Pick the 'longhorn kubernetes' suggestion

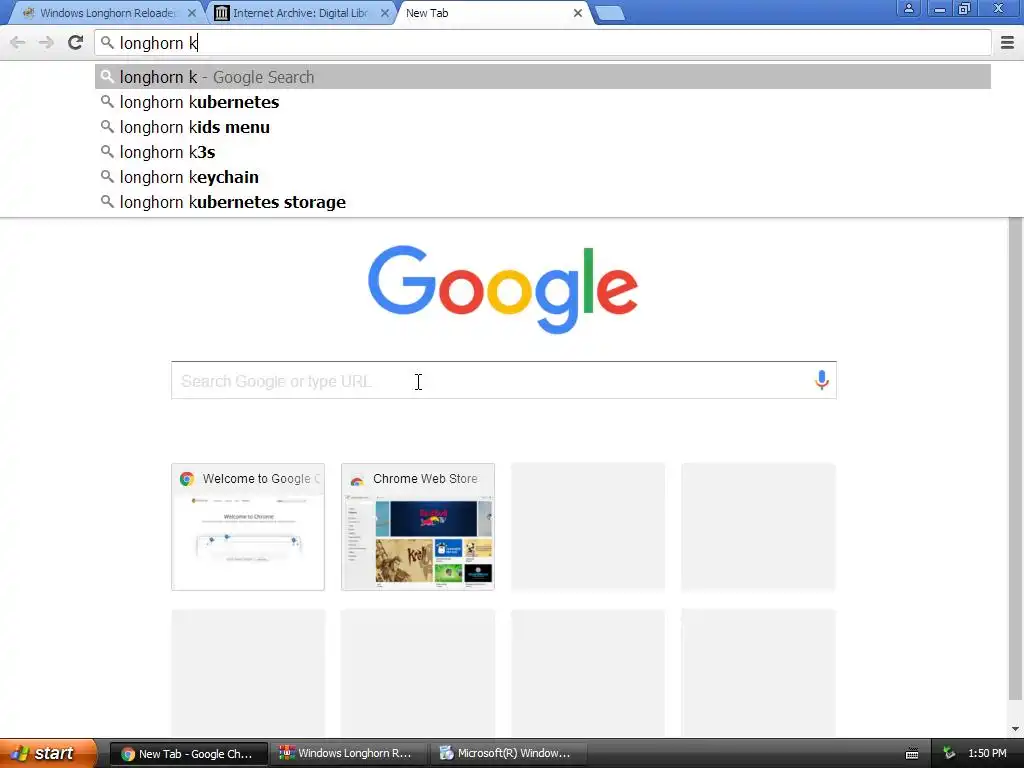543,102
